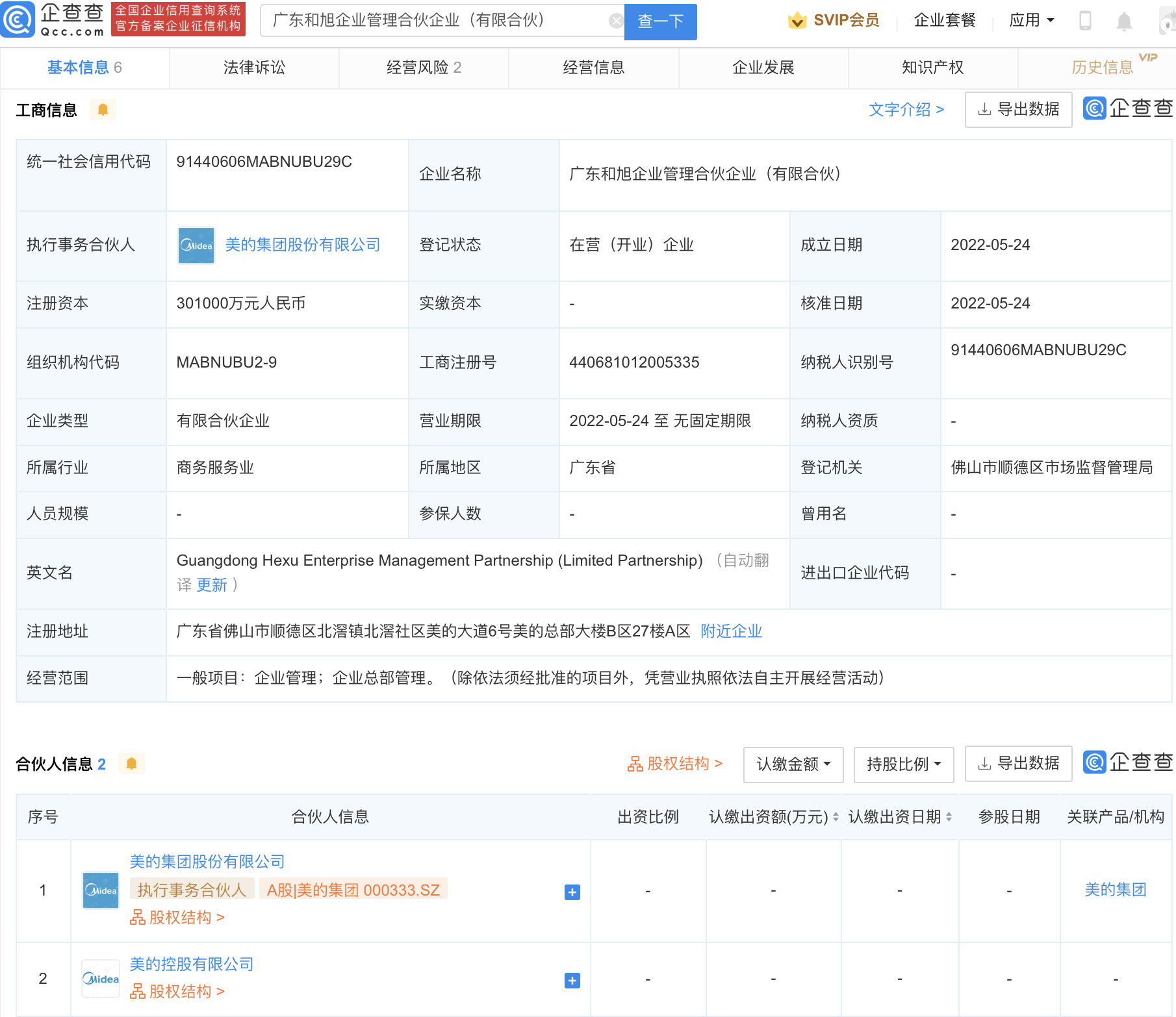1176x1017 pixels.
Task: Click the 企查查 logo beside 工商信息 export
Action: (x=1129, y=108)
